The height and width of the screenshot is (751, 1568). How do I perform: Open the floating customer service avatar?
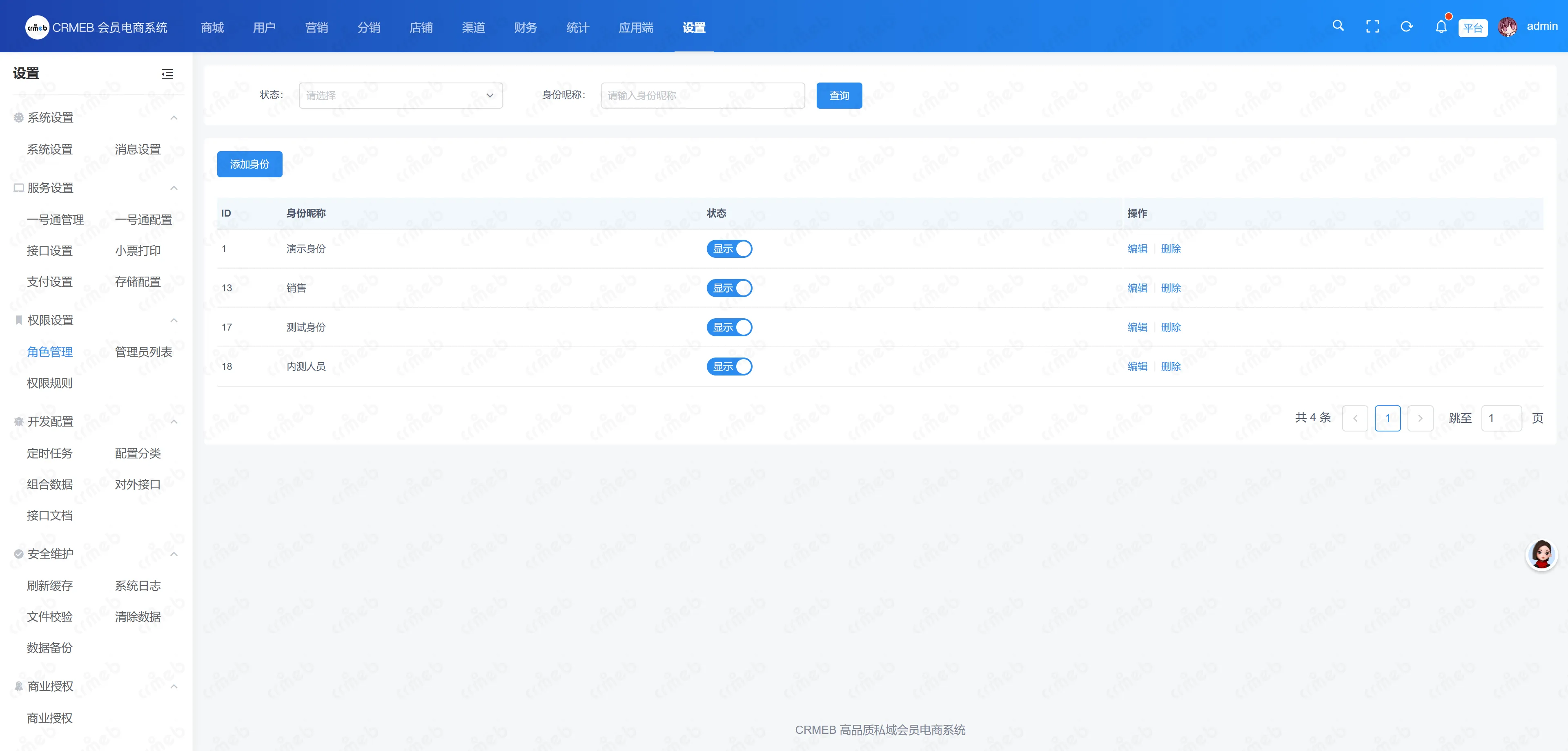[x=1542, y=555]
